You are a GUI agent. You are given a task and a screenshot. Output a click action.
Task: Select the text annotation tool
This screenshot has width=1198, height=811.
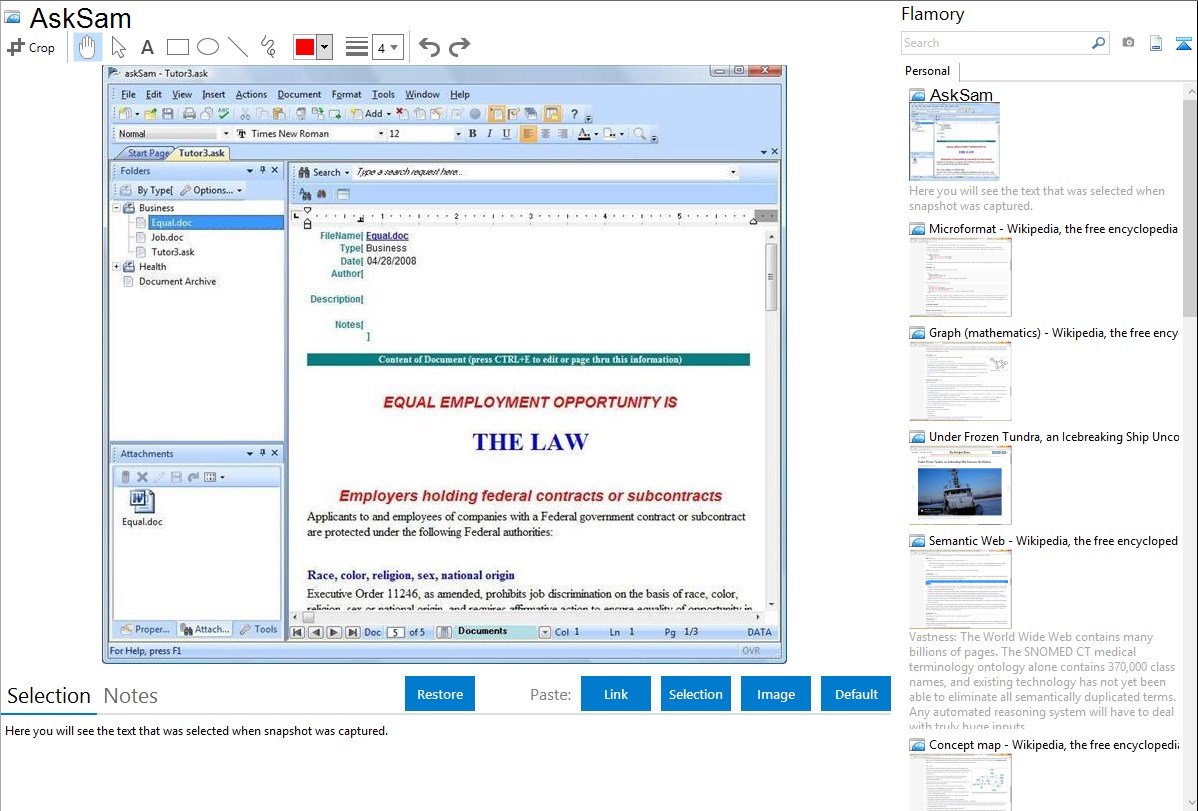[x=147, y=47]
